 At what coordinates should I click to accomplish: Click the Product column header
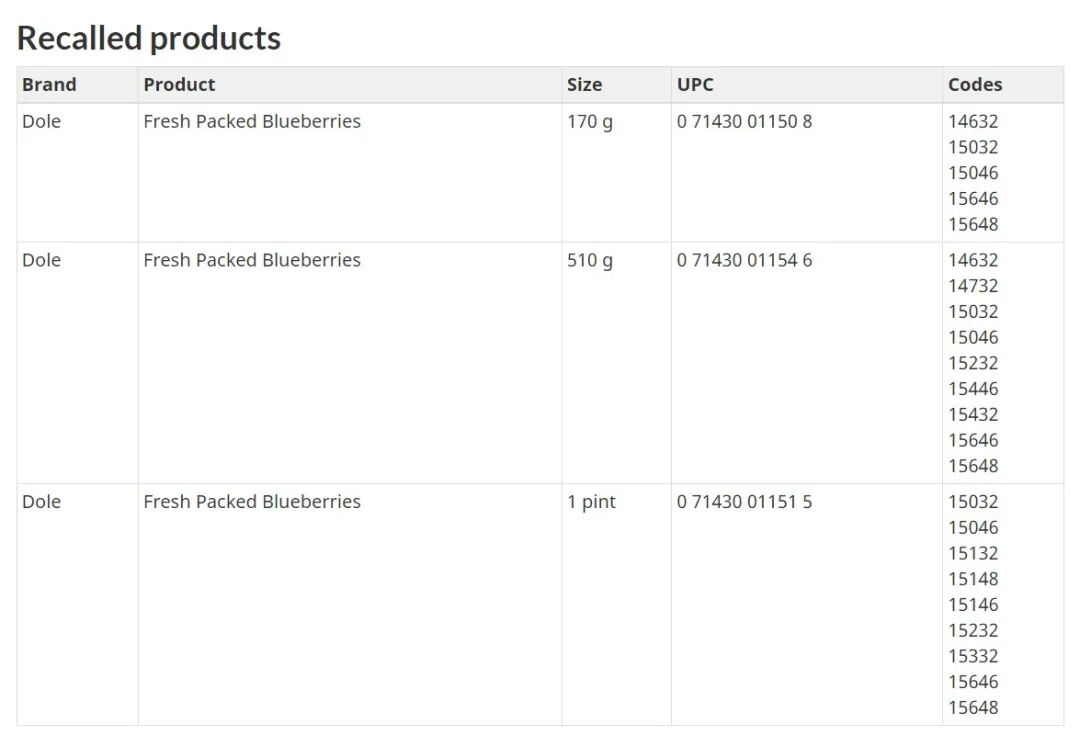[x=179, y=85]
